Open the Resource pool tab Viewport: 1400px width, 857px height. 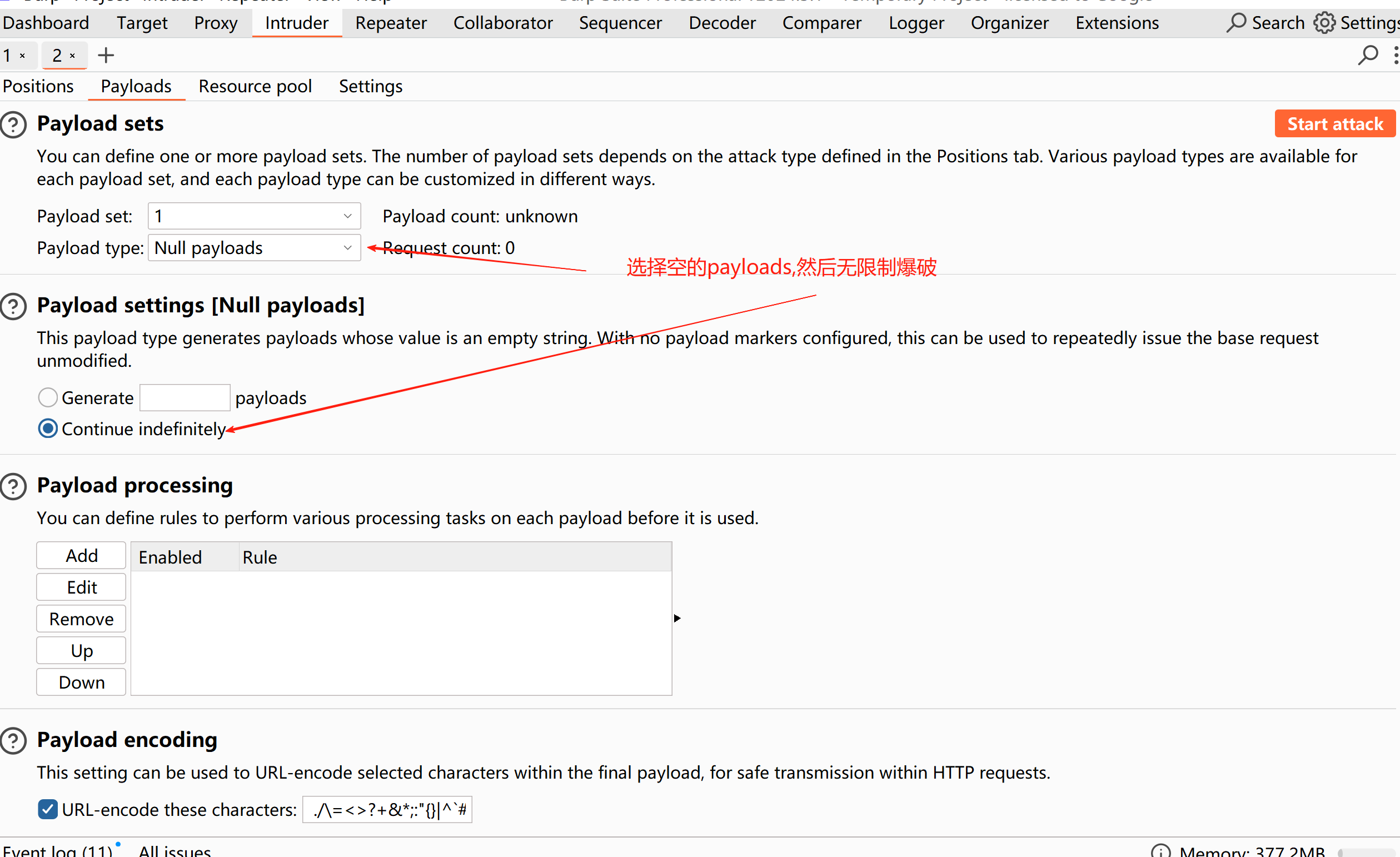(255, 86)
